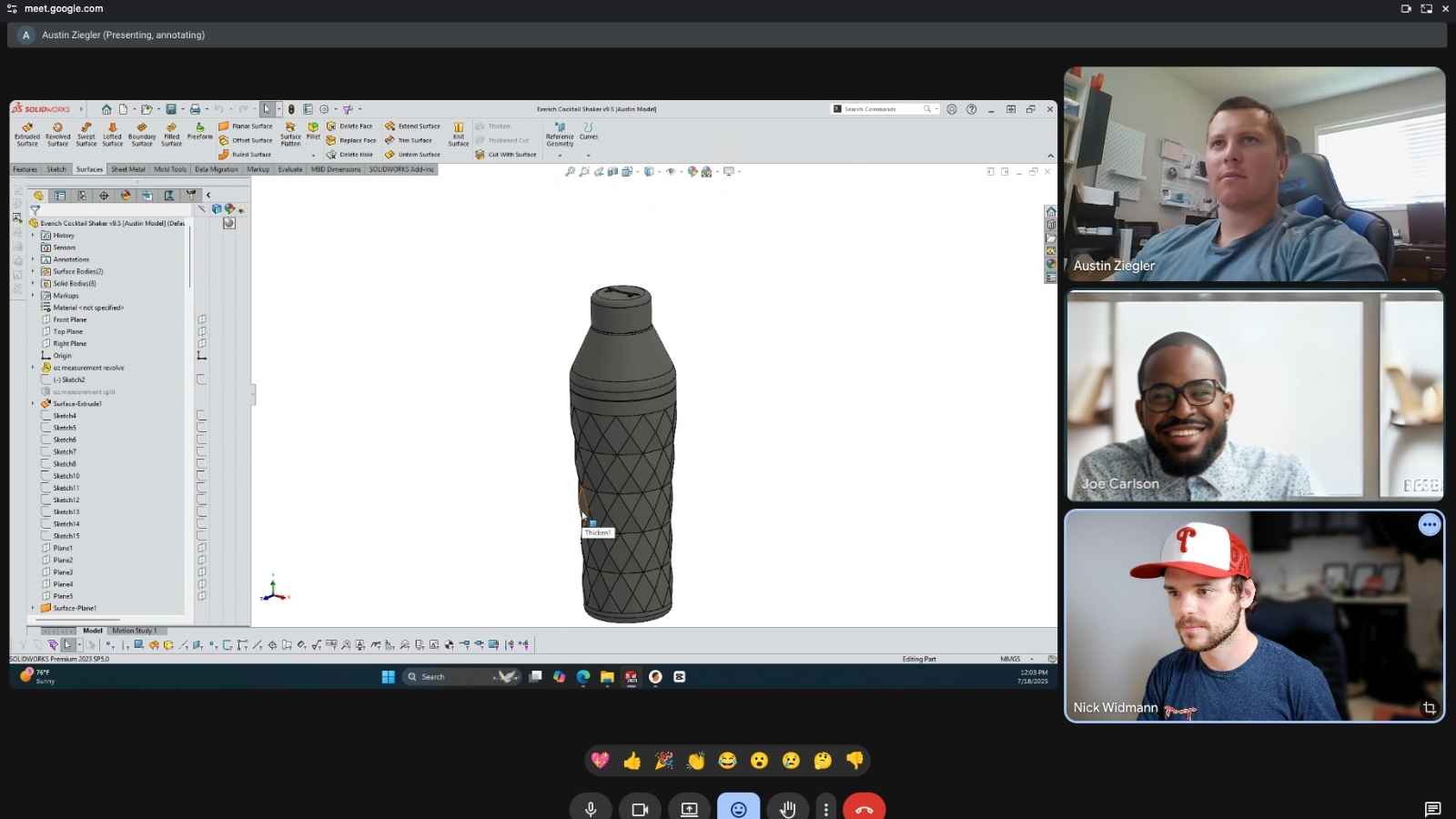The image size is (1456, 819).
Task: Choose Cut With Surface command
Action: coord(506,155)
